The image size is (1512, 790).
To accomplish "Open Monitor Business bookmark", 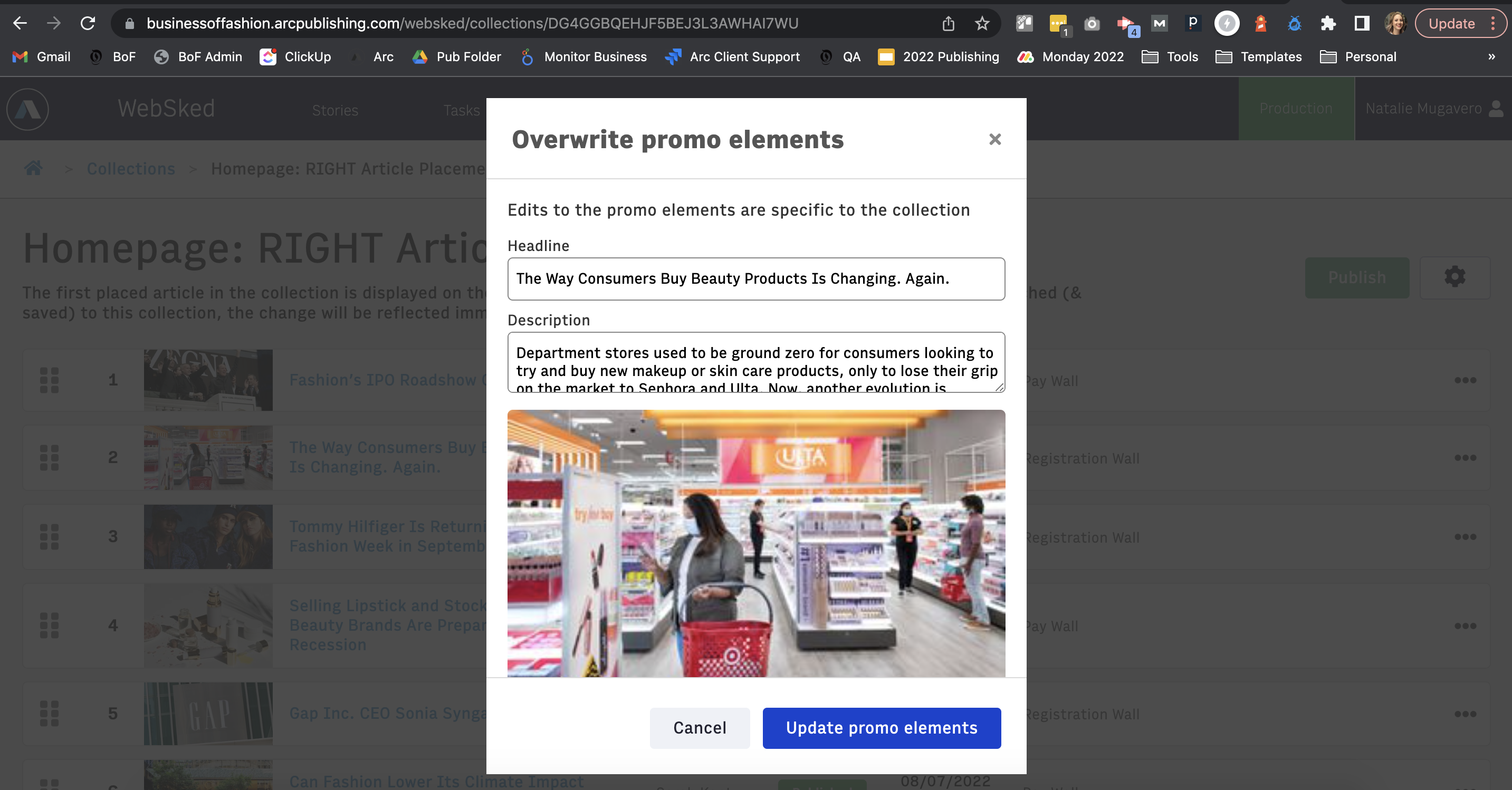I will pyautogui.click(x=584, y=57).
